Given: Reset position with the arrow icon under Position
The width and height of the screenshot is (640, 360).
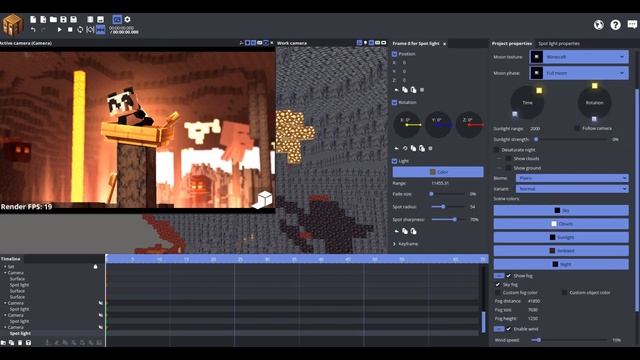Looking at the screenshot, I should point(396,90).
